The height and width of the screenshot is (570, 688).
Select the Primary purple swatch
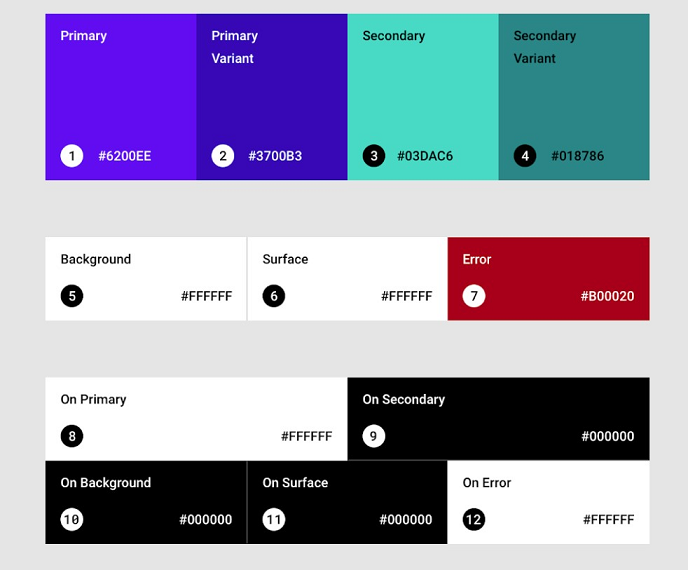tap(121, 97)
